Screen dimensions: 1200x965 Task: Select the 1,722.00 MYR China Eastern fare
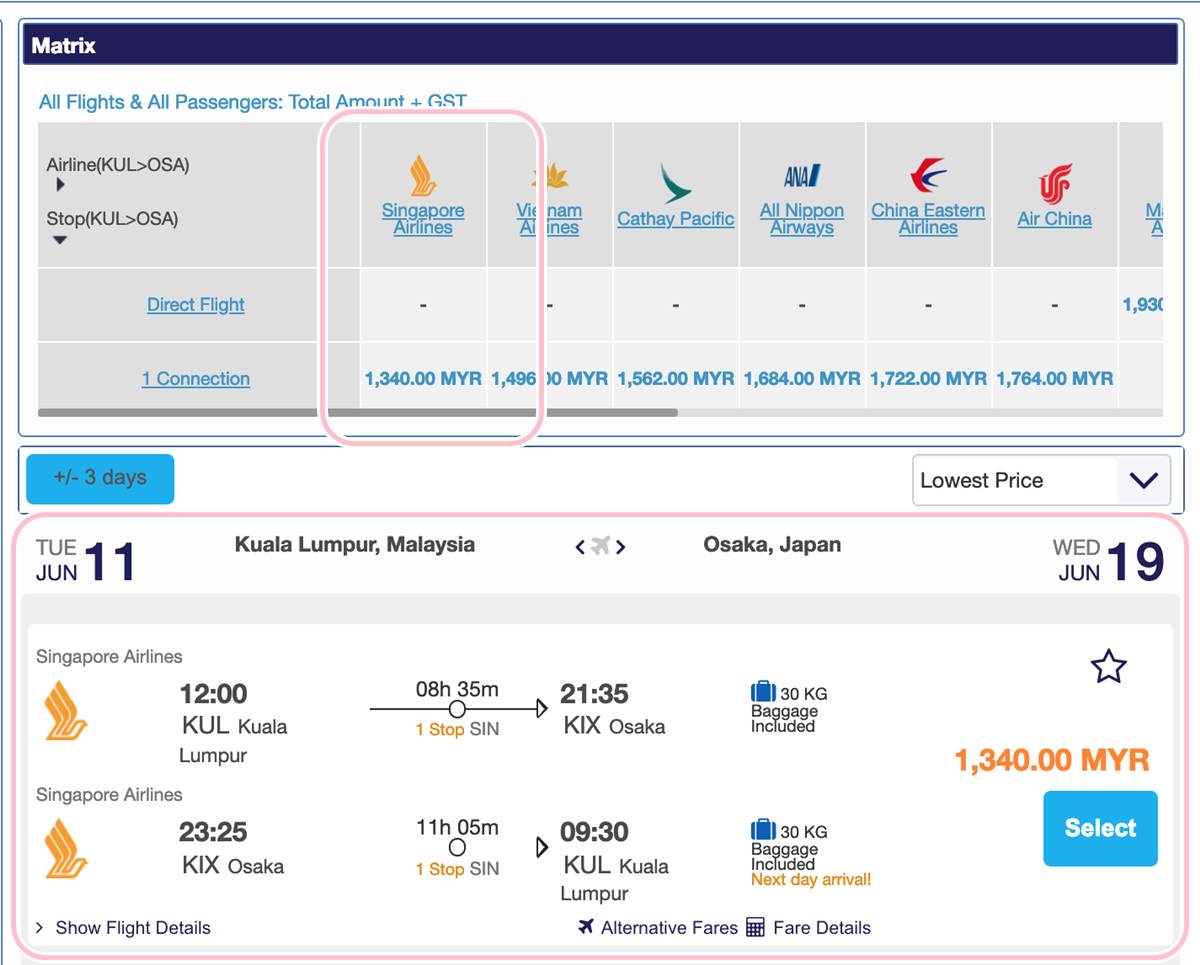pyautogui.click(x=928, y=379)
